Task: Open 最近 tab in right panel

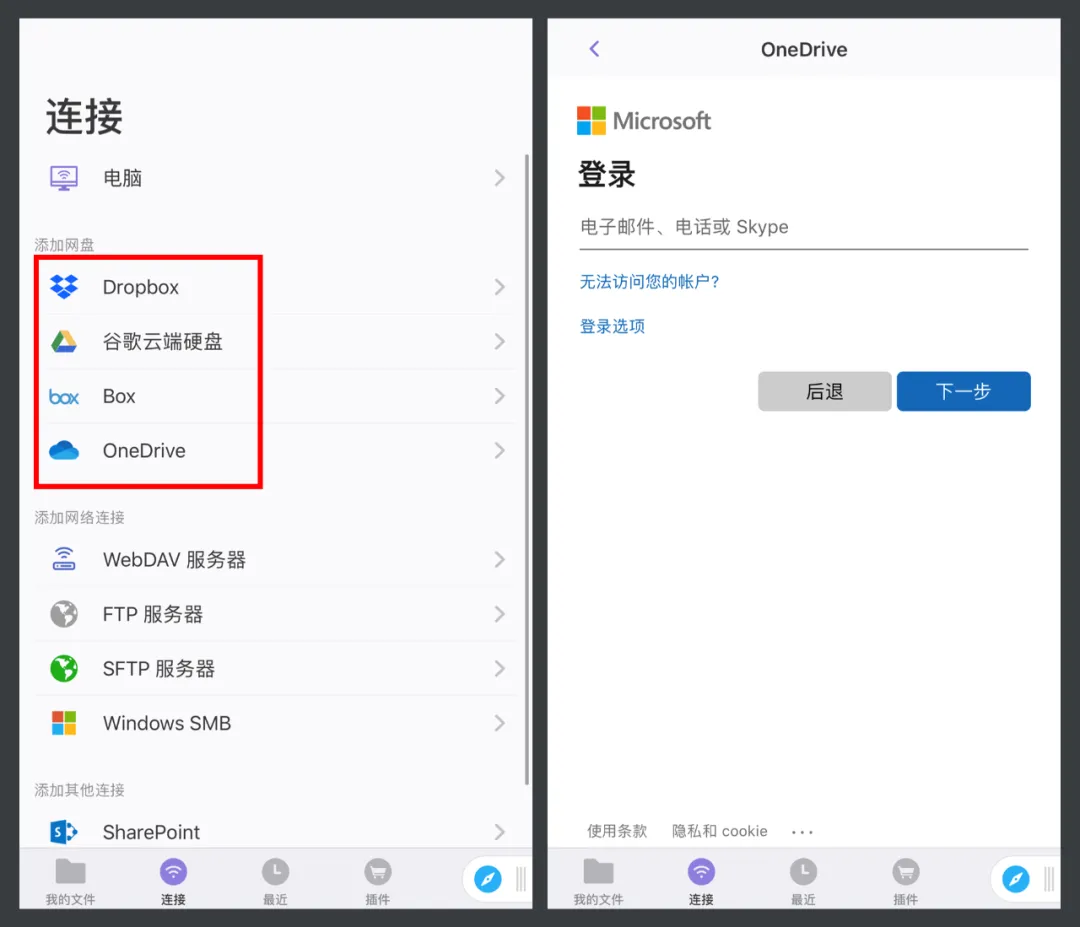Action: (803, 882)
